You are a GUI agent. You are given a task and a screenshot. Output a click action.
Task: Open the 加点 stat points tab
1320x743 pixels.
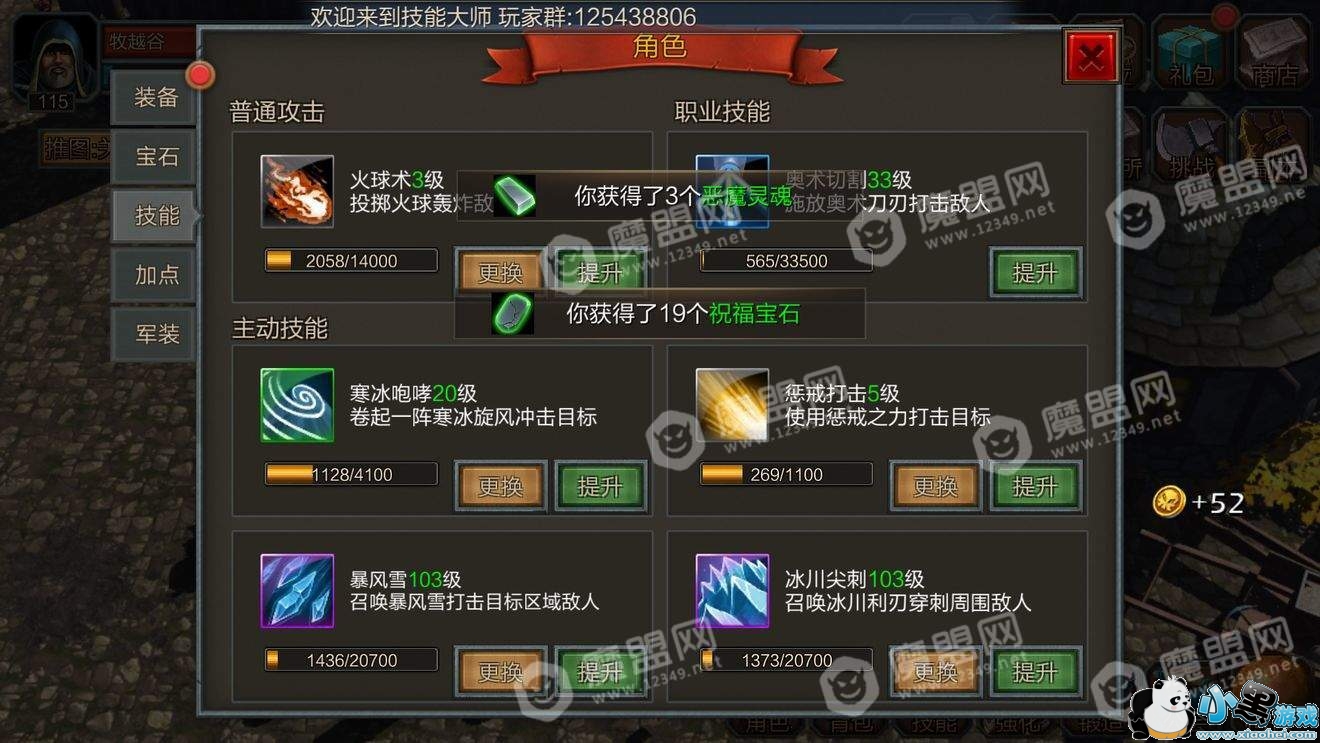tap(156, 274)
